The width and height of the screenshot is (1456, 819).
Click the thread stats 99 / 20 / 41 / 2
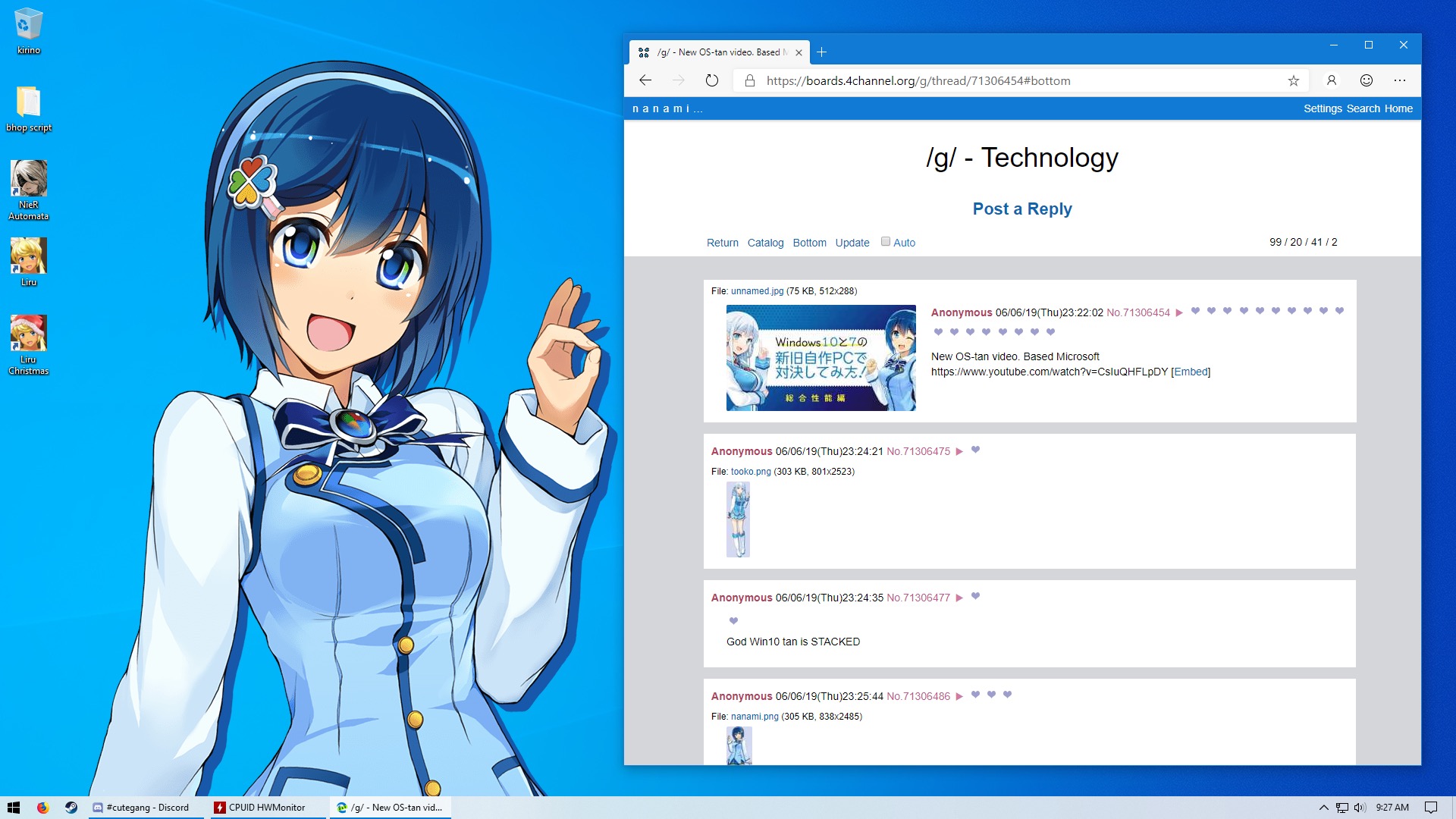pos(1303,242)
